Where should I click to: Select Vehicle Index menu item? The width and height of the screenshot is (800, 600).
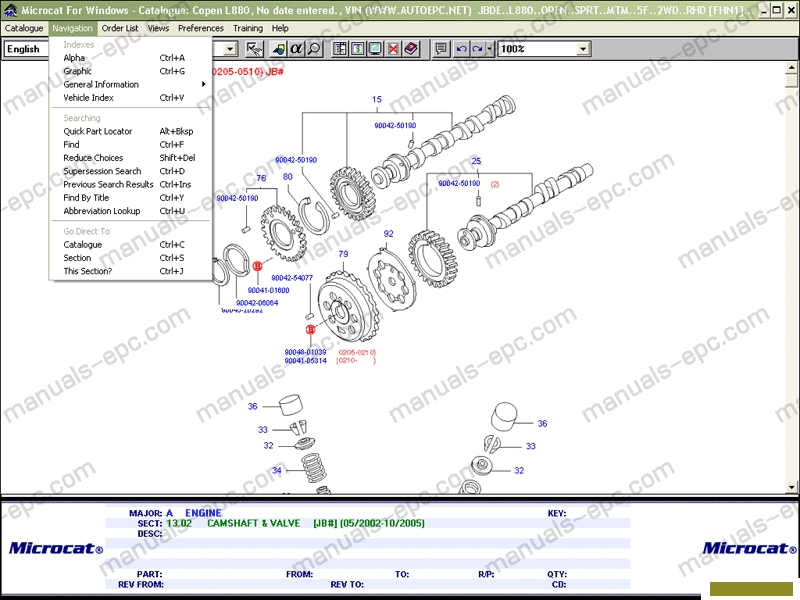[131, 97]
